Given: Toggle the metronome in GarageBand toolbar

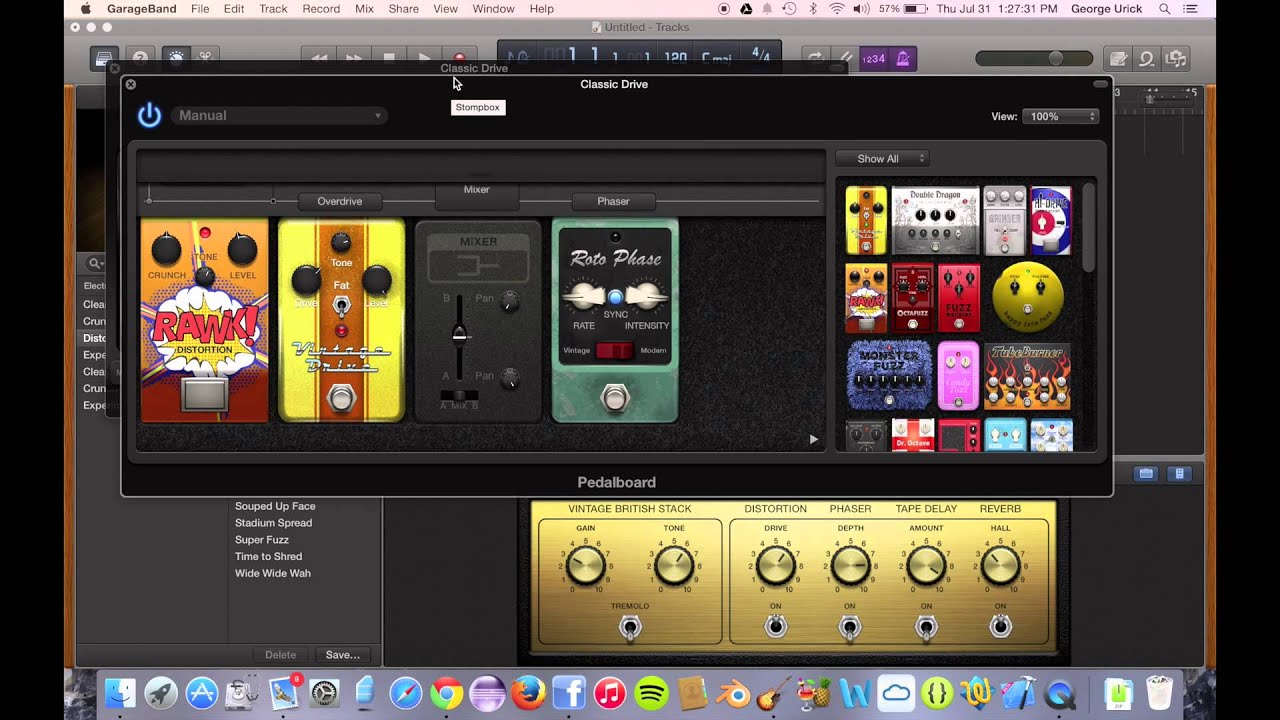Looking at the screenshot, I should click(x=903, y=58).
